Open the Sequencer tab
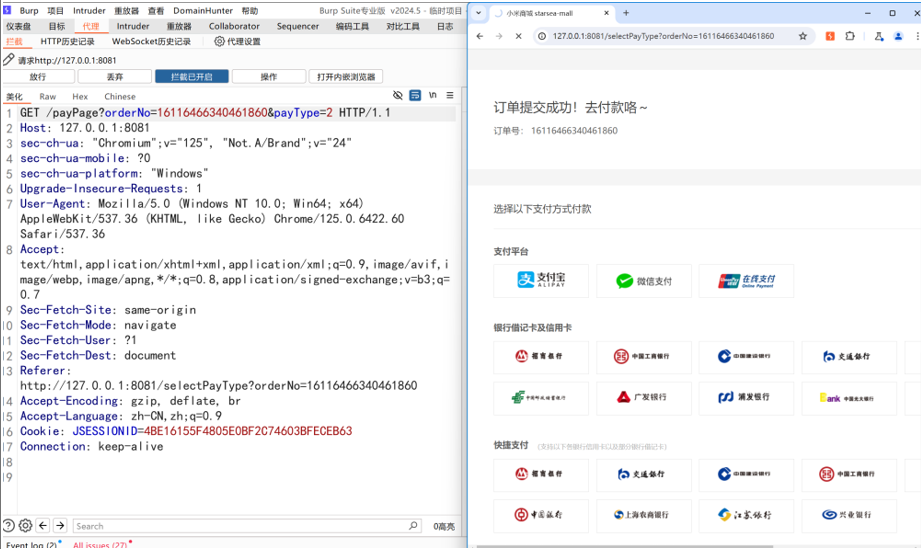 298,26
